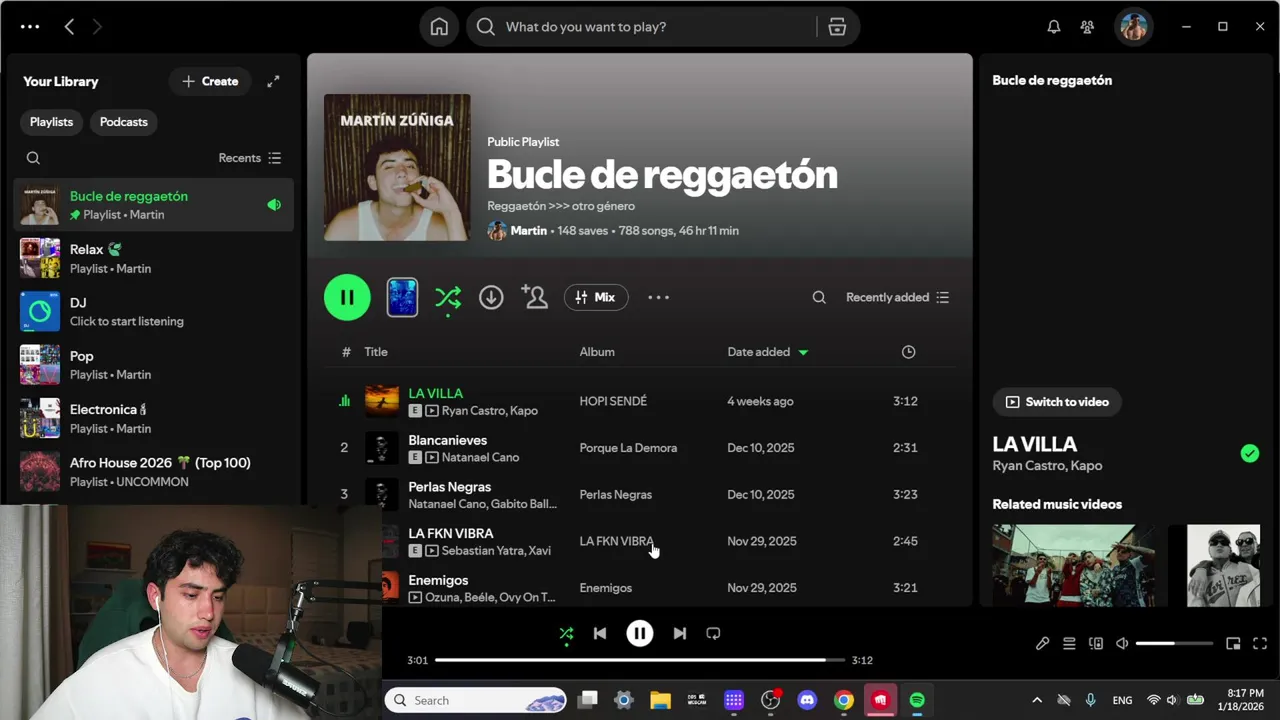Sort by Date added column
The width and height of the screenshot is (1280, 720).
click(767, 352)
